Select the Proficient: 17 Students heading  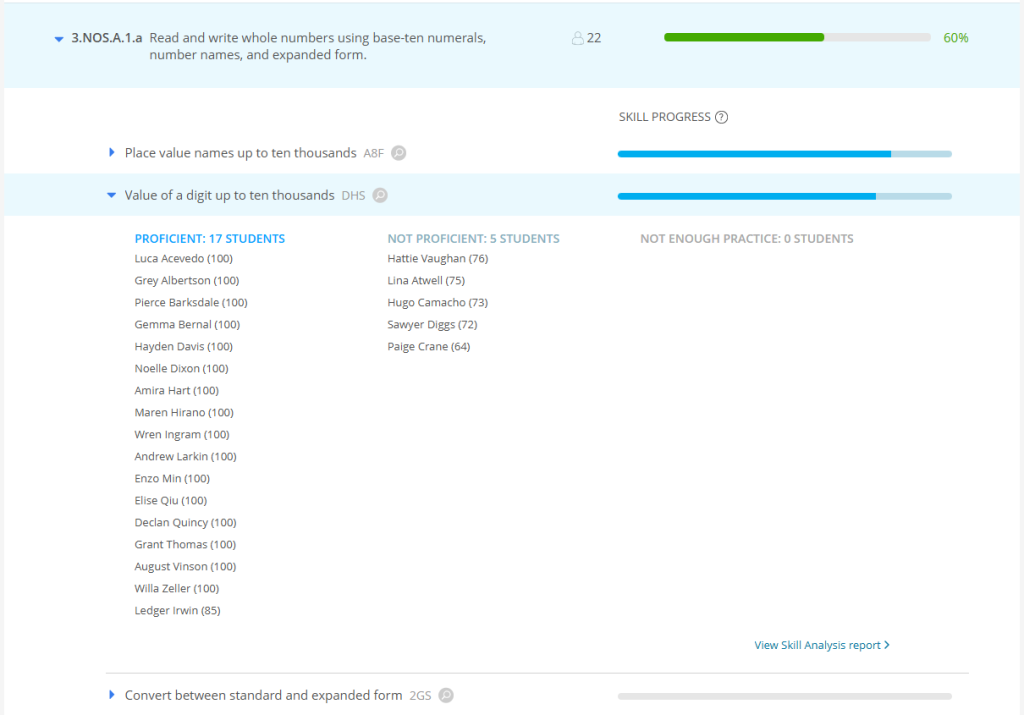click(x=210, y=239)
